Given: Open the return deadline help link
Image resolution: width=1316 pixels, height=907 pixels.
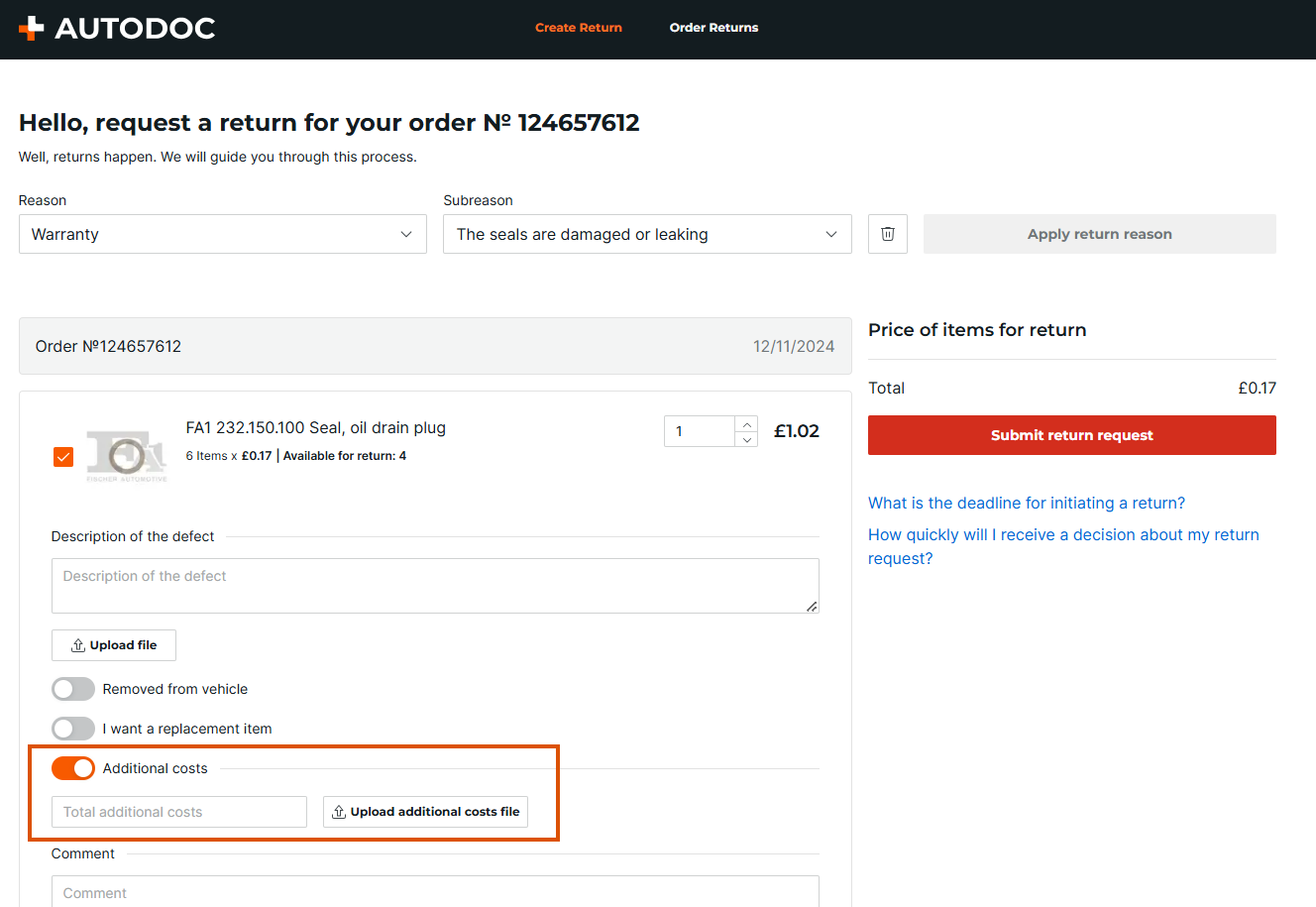Looking at the screenshot, I should [1026, 503].
